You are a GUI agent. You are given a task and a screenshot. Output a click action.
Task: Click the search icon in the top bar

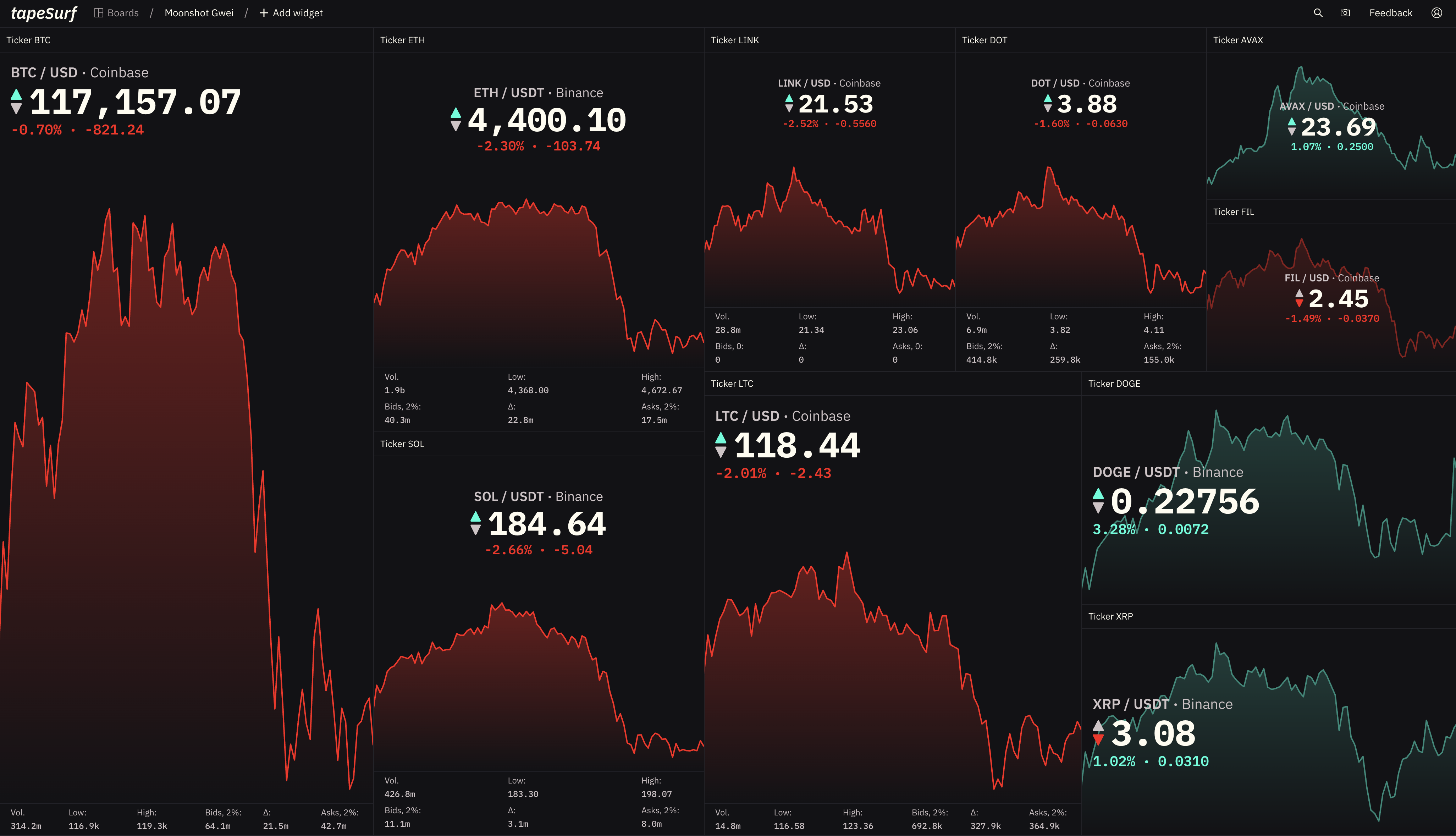tap(1318, 13)
